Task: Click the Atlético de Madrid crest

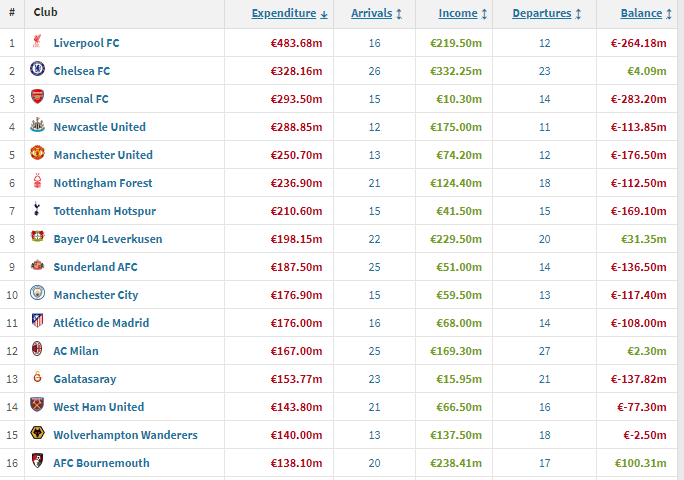Action: [x=37, y=323]
